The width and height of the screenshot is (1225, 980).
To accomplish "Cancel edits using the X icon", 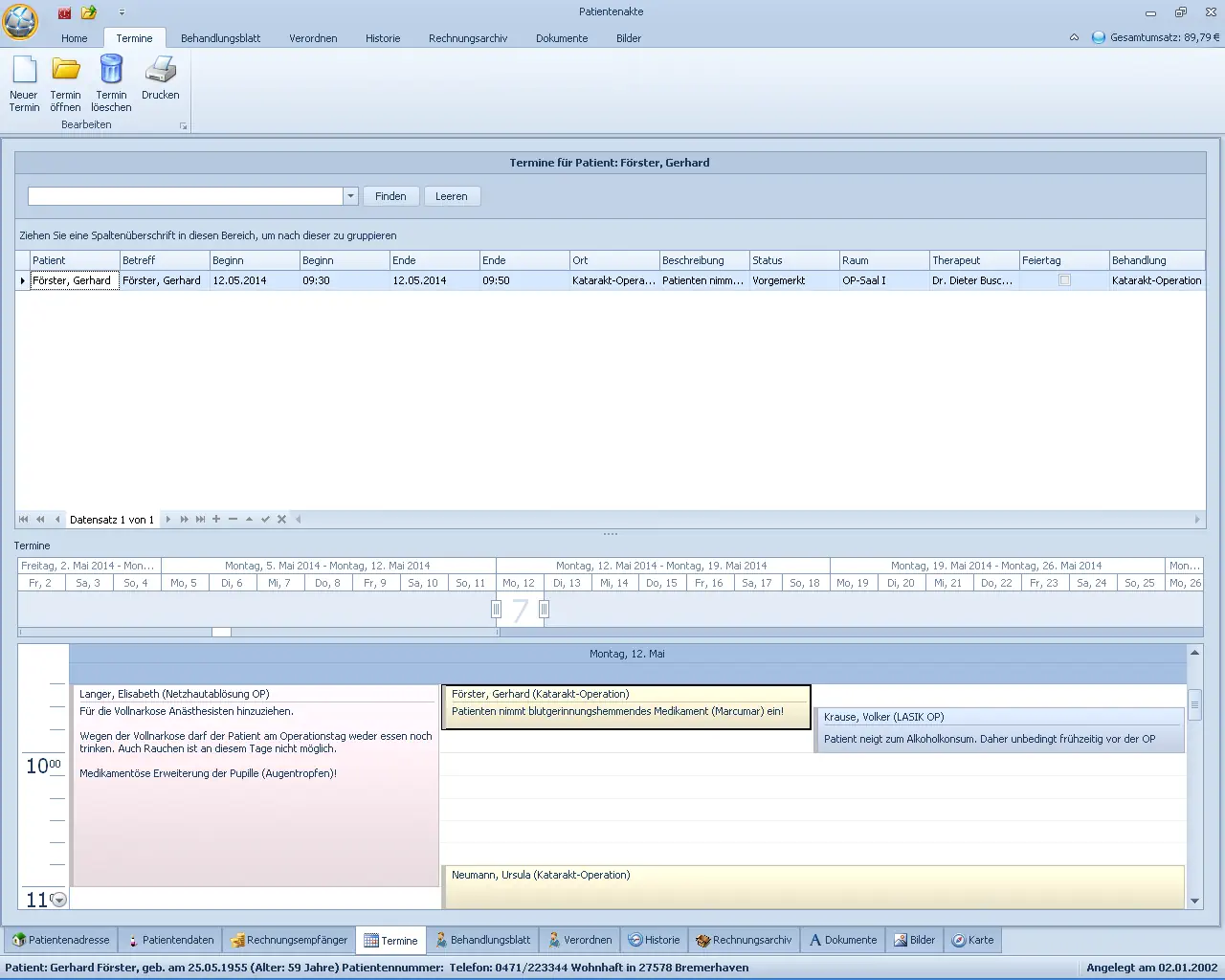I will coord(281,519).
